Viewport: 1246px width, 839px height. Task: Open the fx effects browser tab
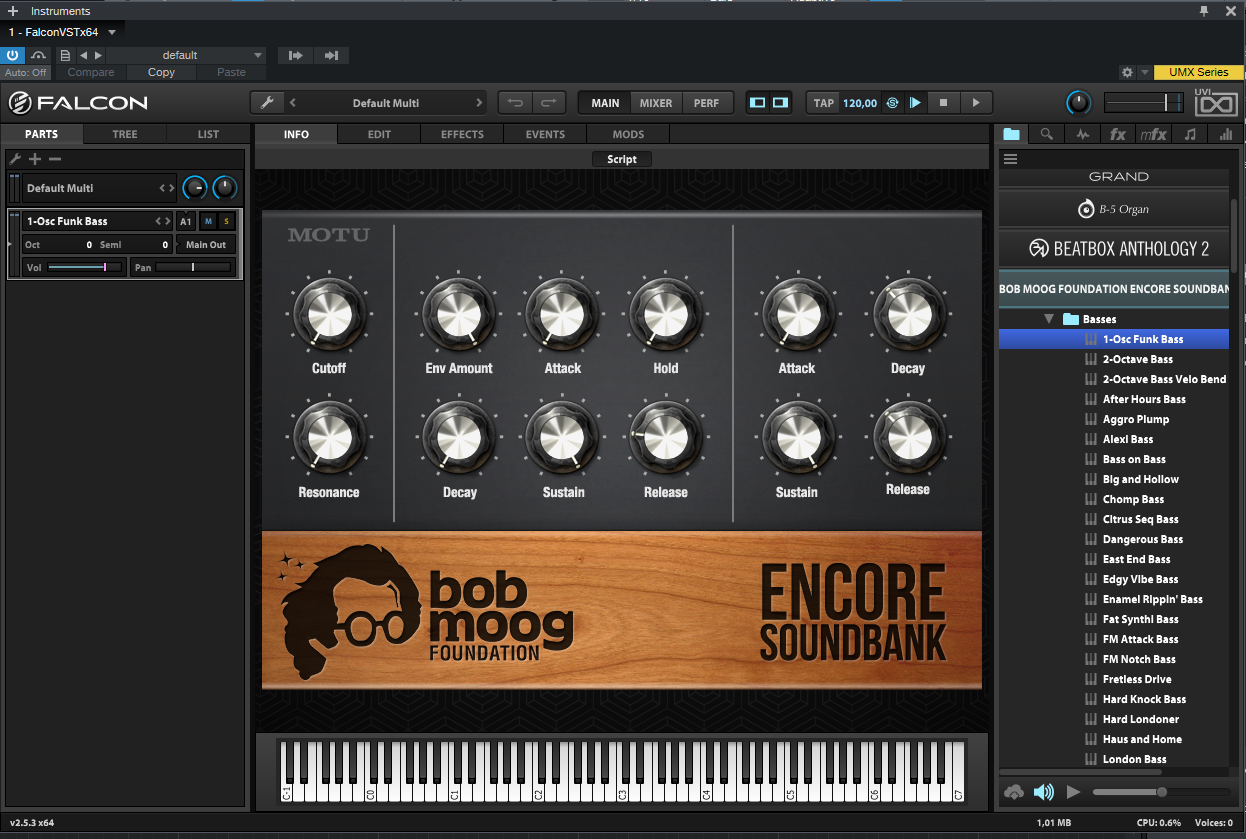click(x=1117, y=134)
